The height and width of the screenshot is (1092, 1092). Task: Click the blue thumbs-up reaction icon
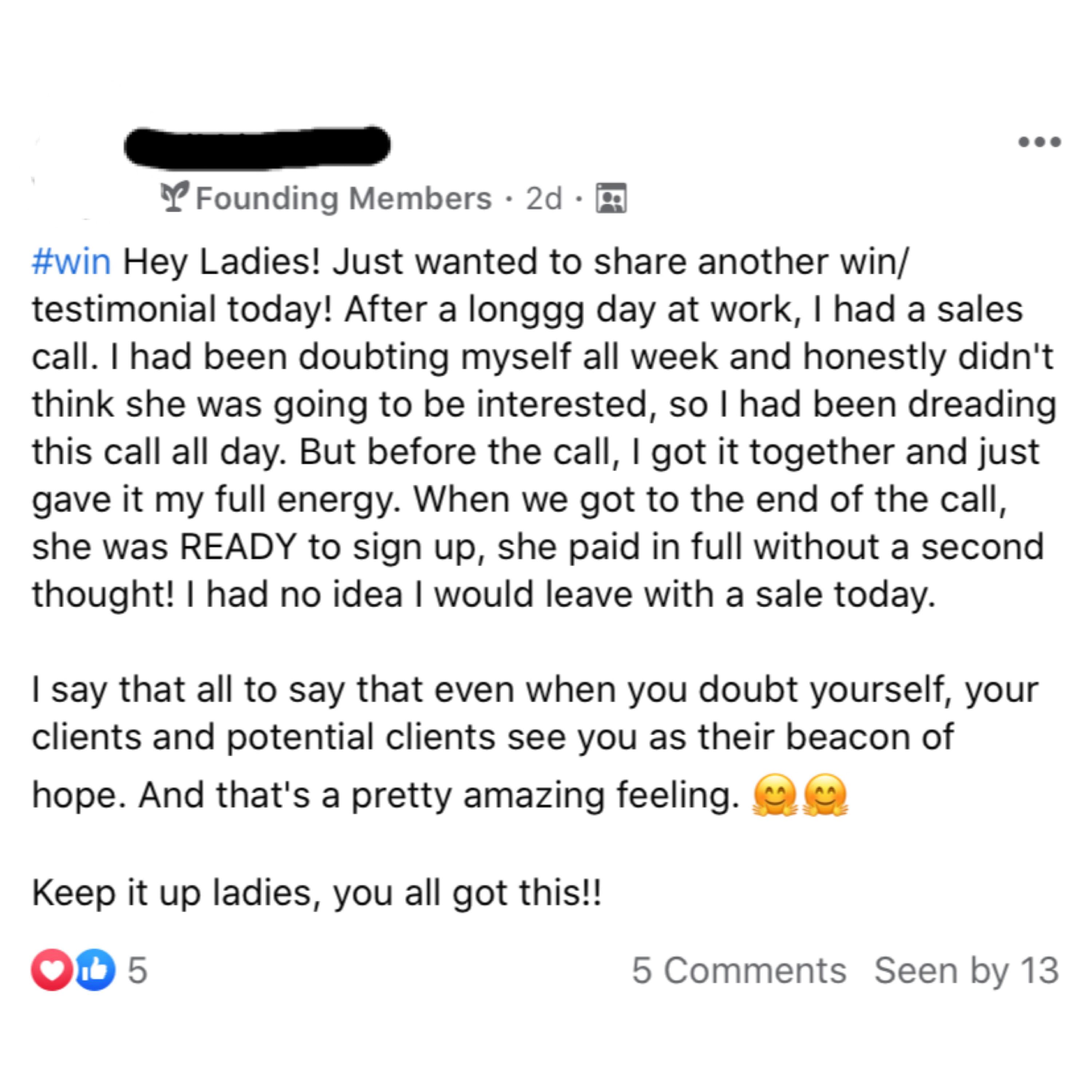pos(94,970)
